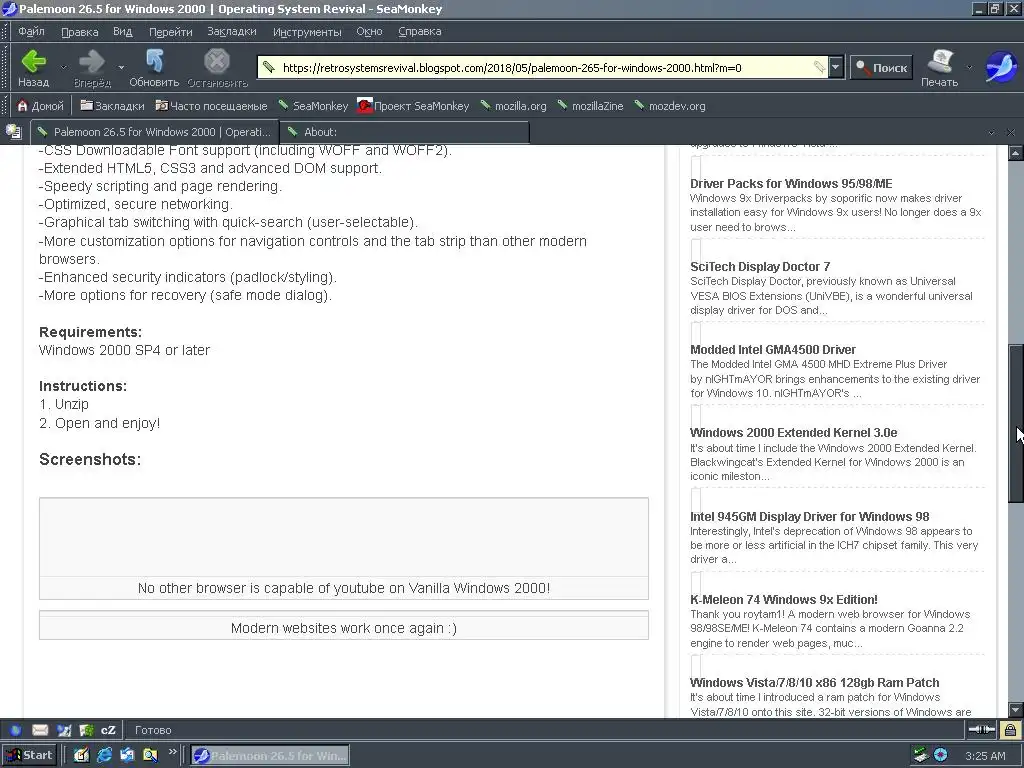This screenshot has width=1024, height=768.
Task: Open Driver Packs for Windows 95/98/ME link
Action: click(x=791, y=184)
